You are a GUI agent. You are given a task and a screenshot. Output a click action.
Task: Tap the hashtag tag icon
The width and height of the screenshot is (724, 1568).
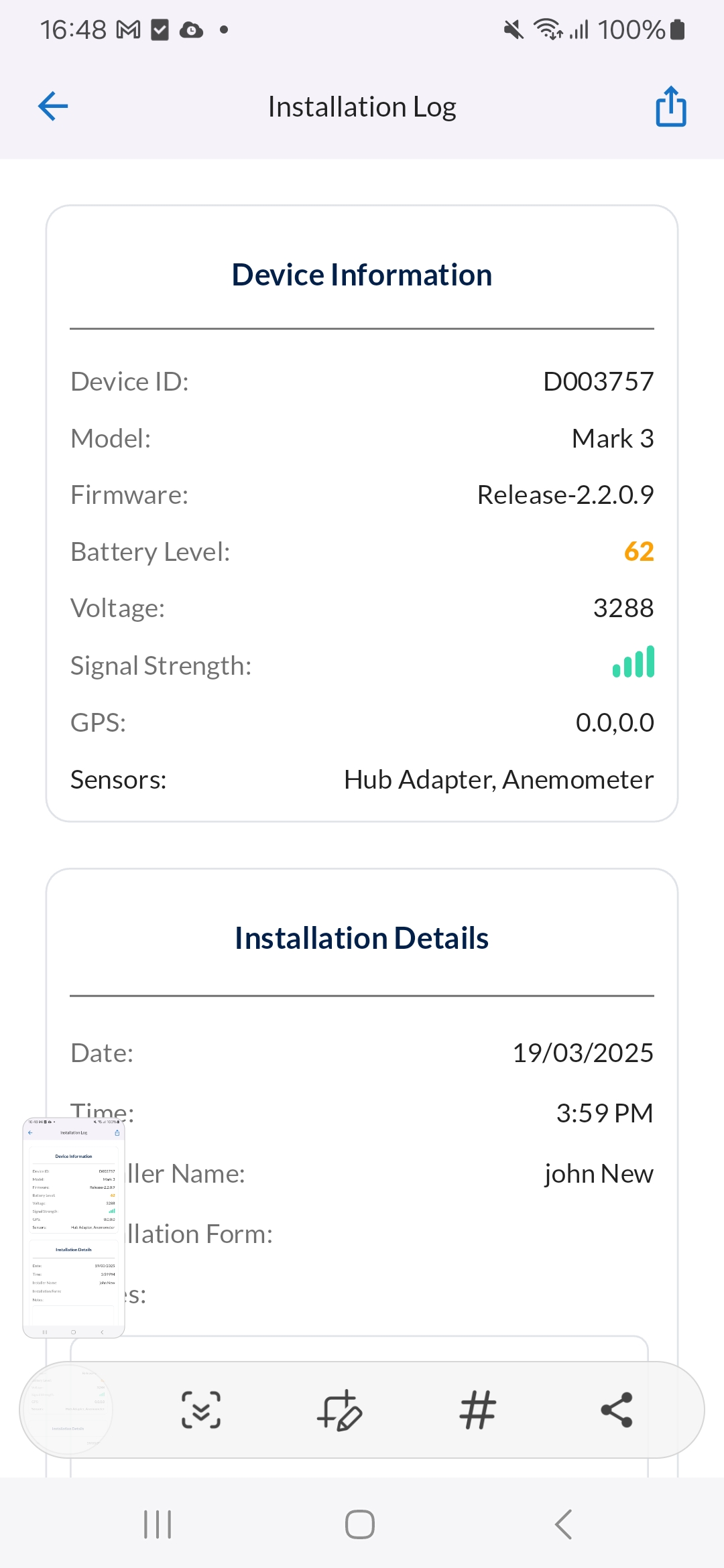pyautogui.click(x=477, y=1410)
